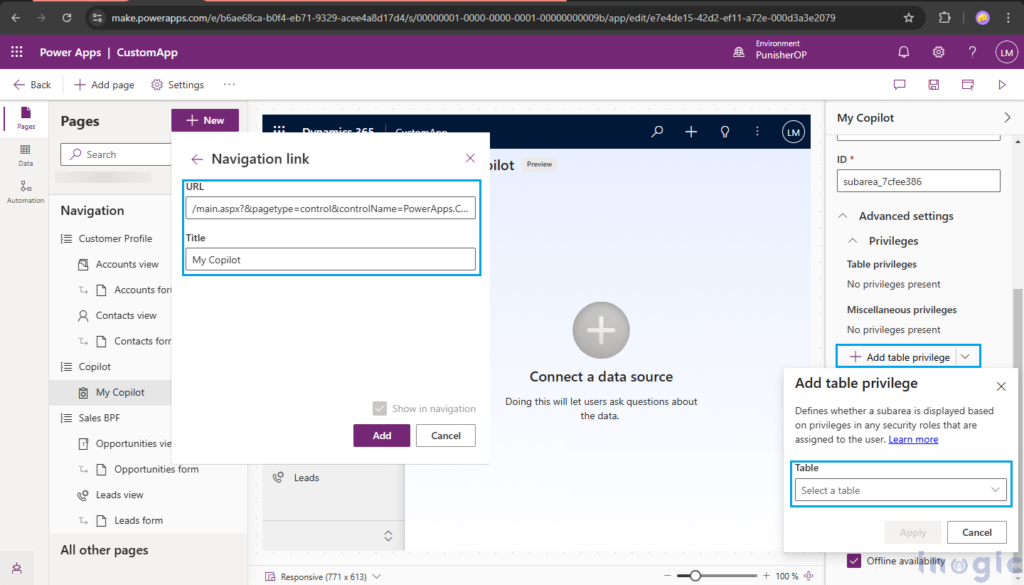The height and width of the screenshot is (585, 1024).
Task: Open notifications via the bell icon
Action: point(903,51)
